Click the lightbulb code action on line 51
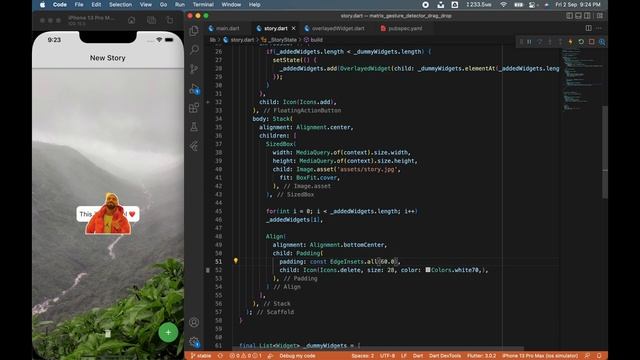This screenshot has width=640, height=360. (x=236, y=261)
